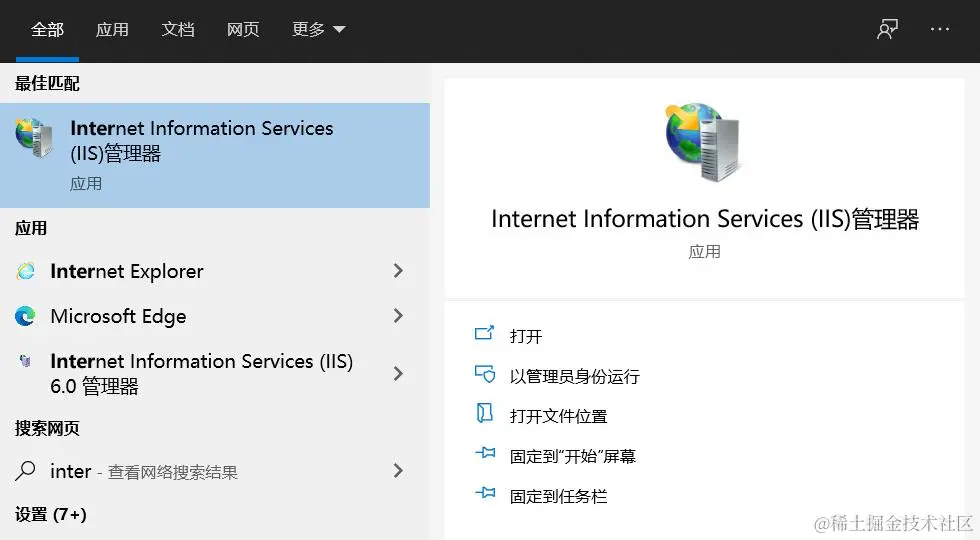The width and height of the screenshot is (980, 540).
Task: Click the pin to taskbar icon
Action: 485,493
